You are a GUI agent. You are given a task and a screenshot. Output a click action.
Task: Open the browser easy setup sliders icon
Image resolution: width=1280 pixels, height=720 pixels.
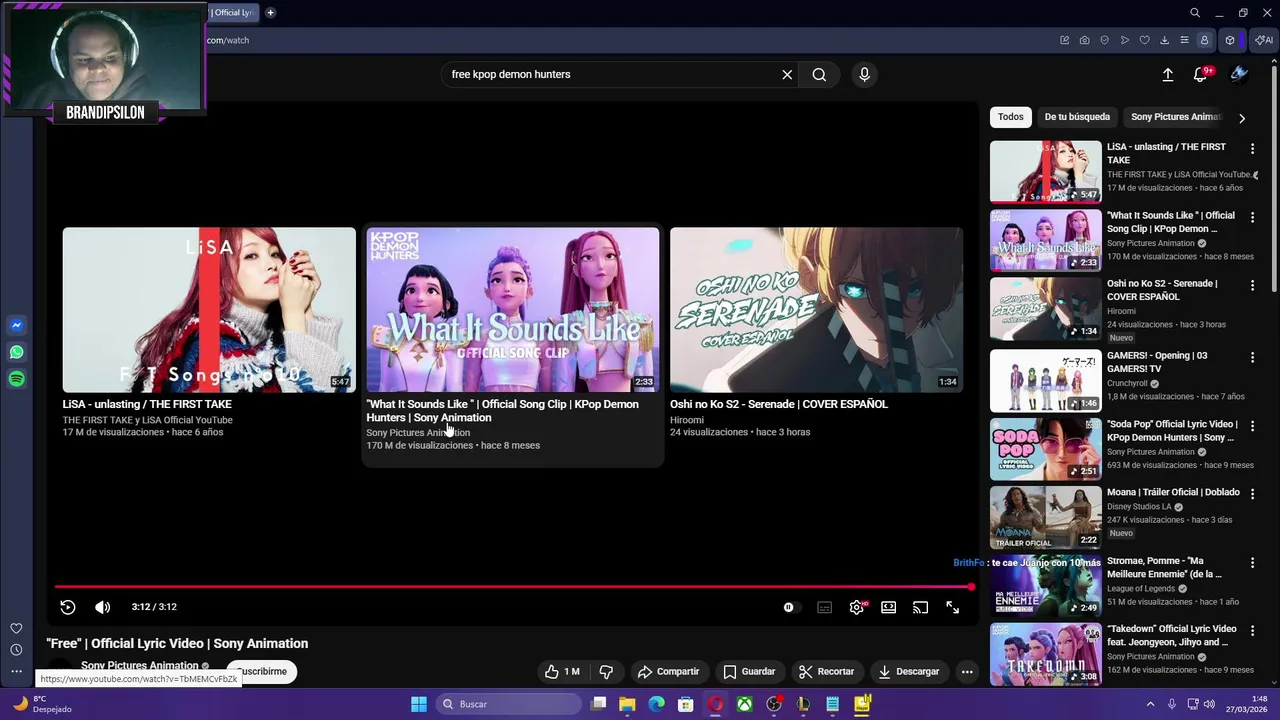click(x=1184, y=40)
